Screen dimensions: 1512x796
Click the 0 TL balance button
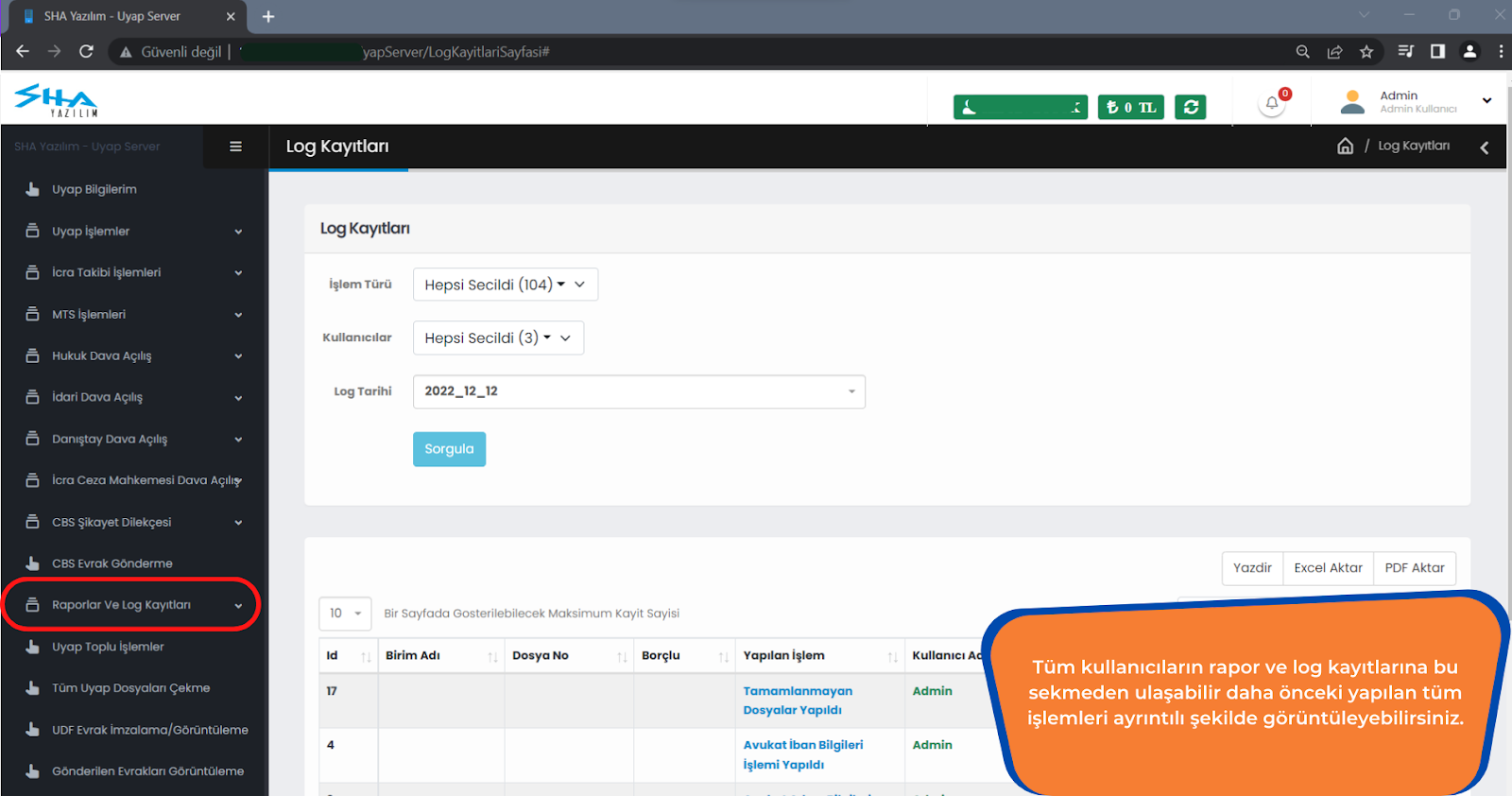tap(1131, 108)
